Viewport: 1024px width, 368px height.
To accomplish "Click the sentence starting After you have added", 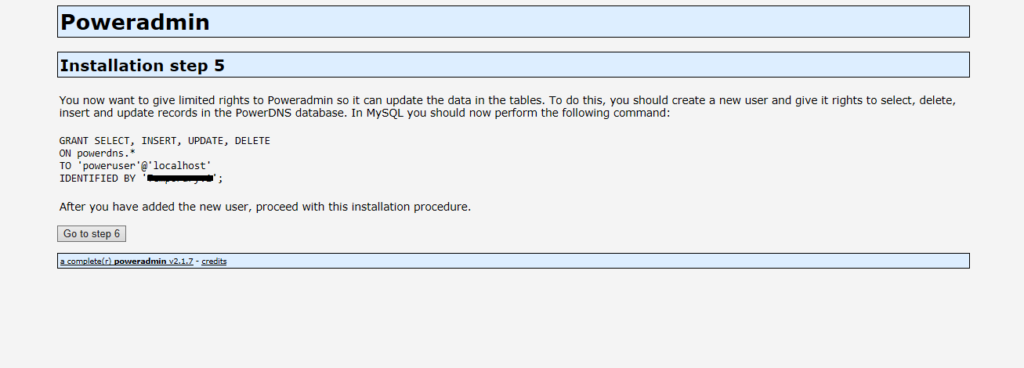I will pyautogui.click(x=265, y=207).
